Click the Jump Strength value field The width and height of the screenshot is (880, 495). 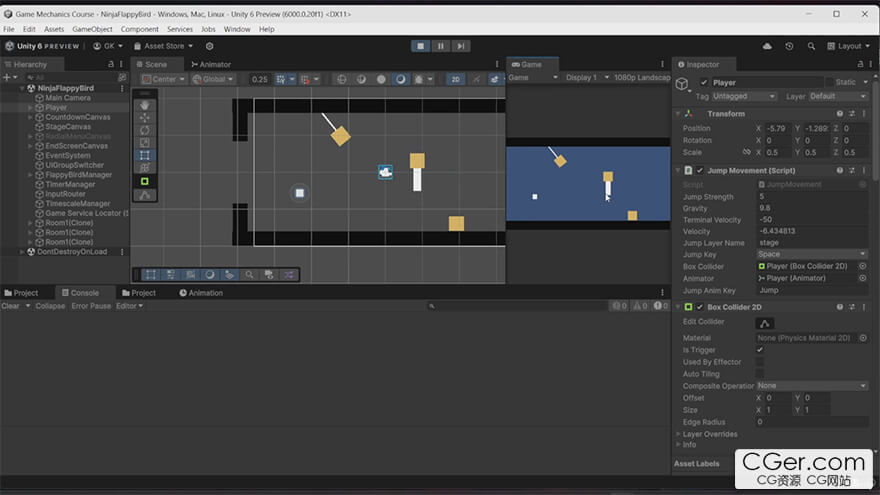point(812,196)
